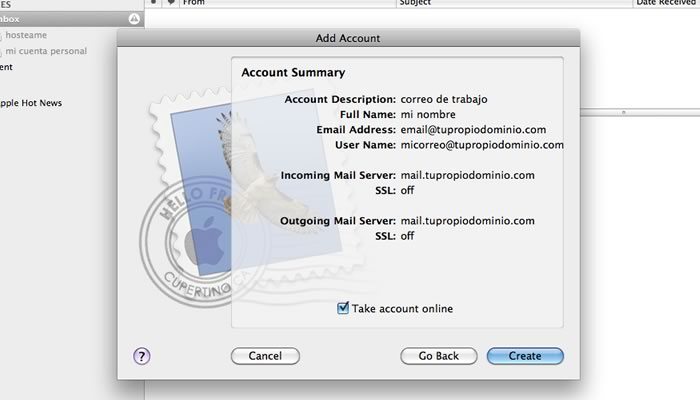The height and width of the screenshot is (400, 700).
Task: Click the Create button to finish
Action: coord(525,356)
